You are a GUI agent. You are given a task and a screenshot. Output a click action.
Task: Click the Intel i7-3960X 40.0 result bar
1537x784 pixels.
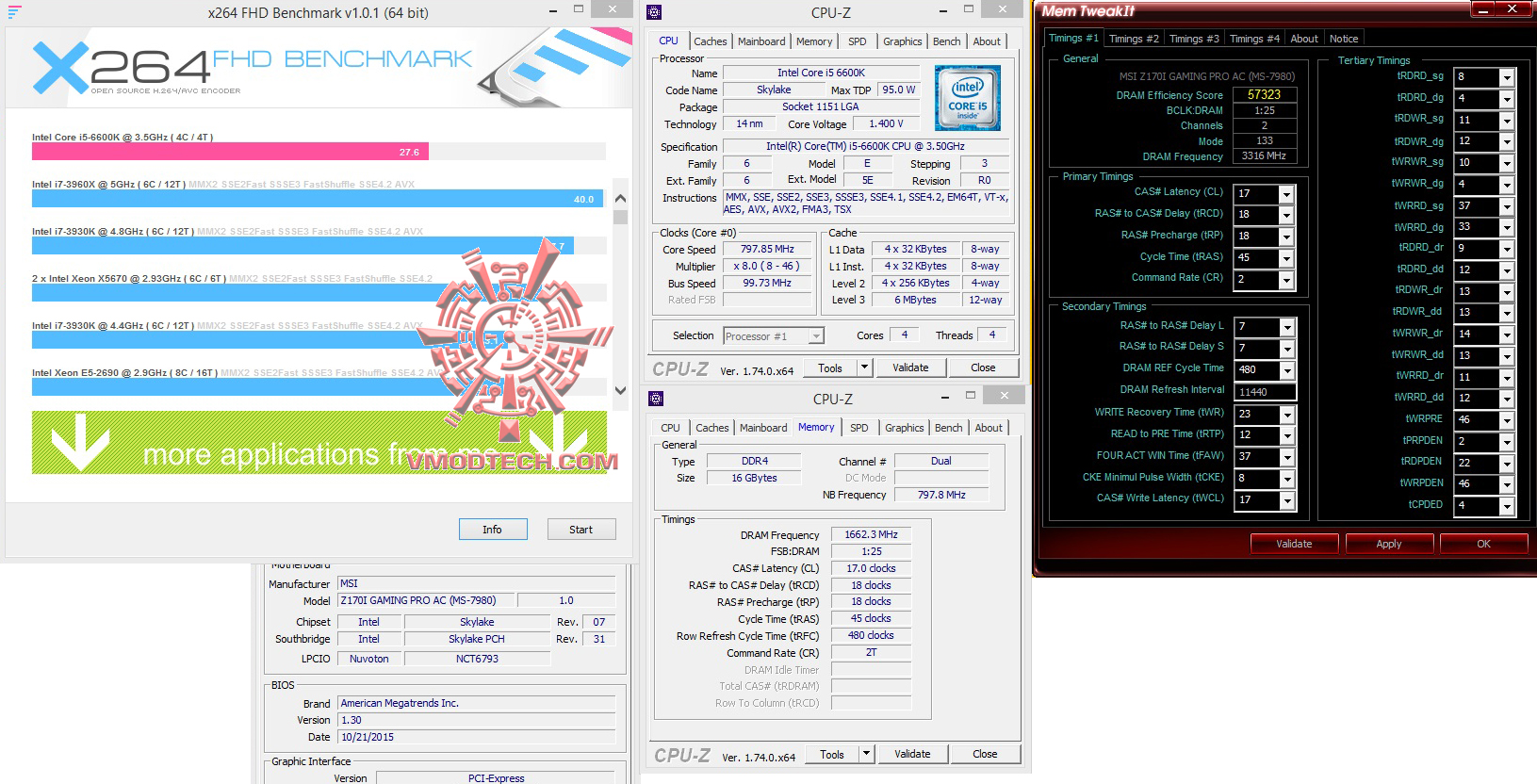pos(317,199)
